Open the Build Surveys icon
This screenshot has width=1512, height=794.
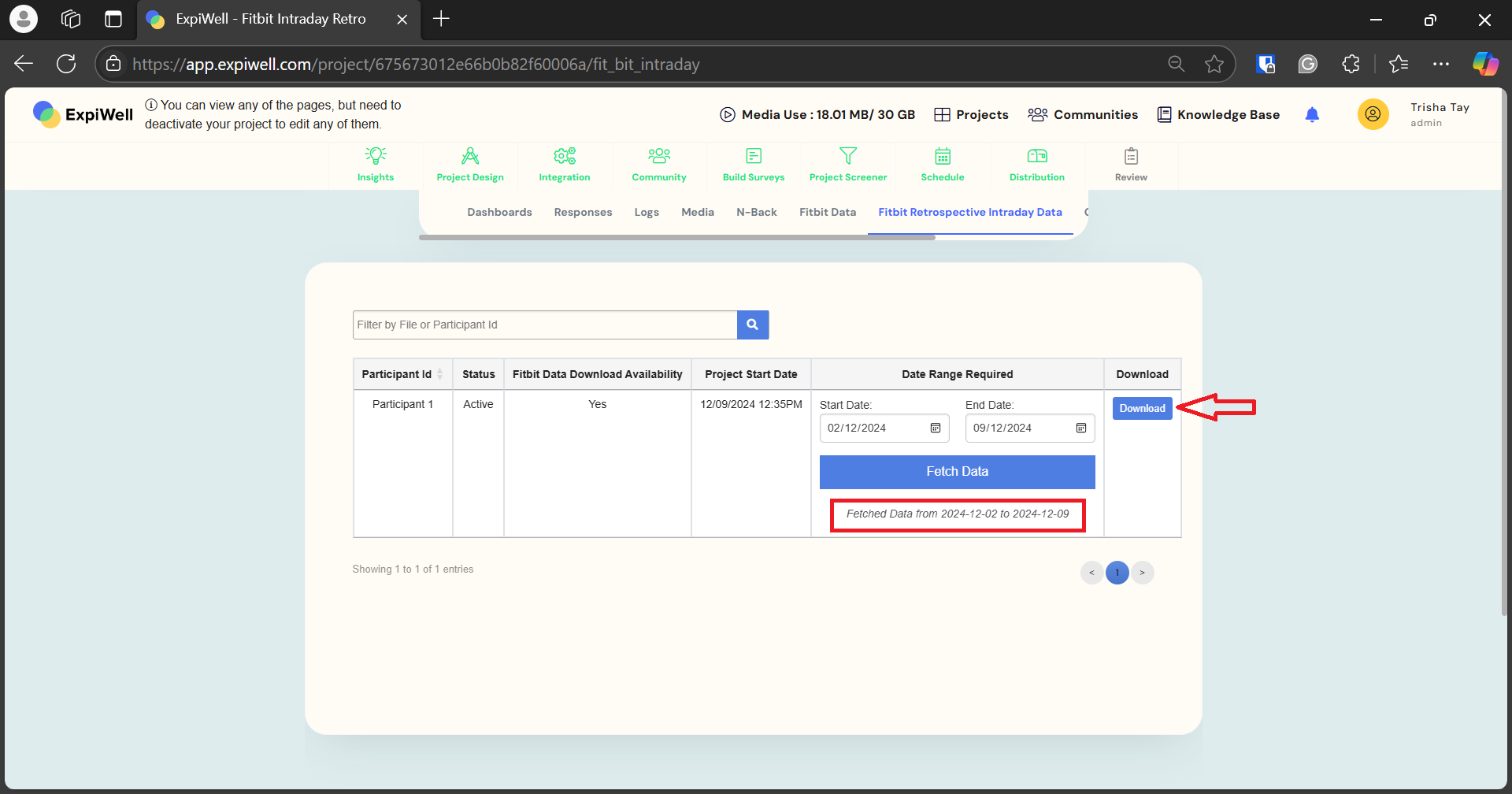pos(754,156)
